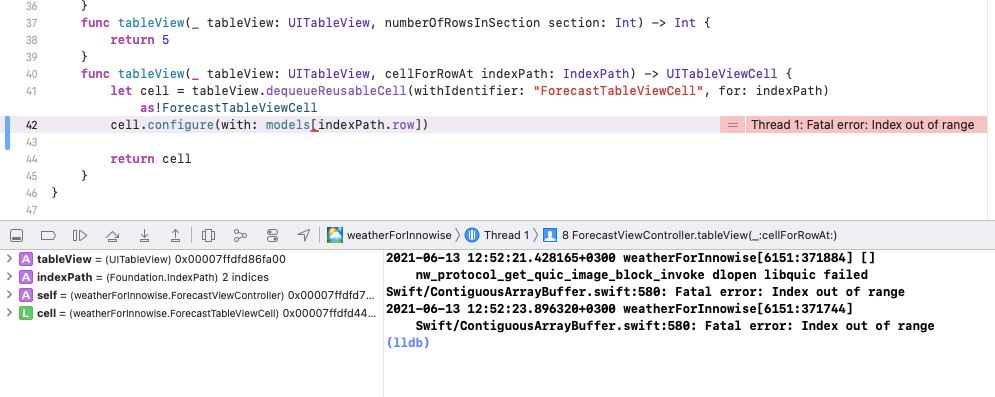
Task: Select the self argument icon
Action: pos(25,295)
